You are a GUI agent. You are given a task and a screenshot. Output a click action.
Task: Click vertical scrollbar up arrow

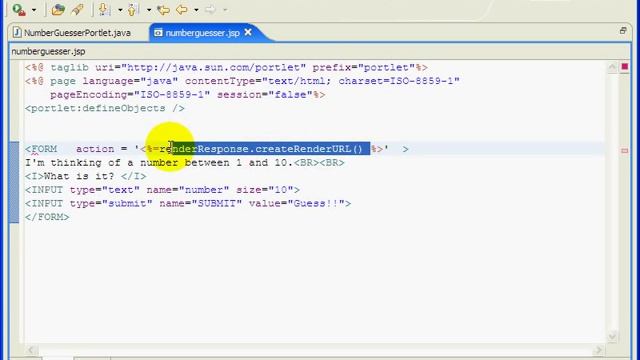(x=612, y=67)
